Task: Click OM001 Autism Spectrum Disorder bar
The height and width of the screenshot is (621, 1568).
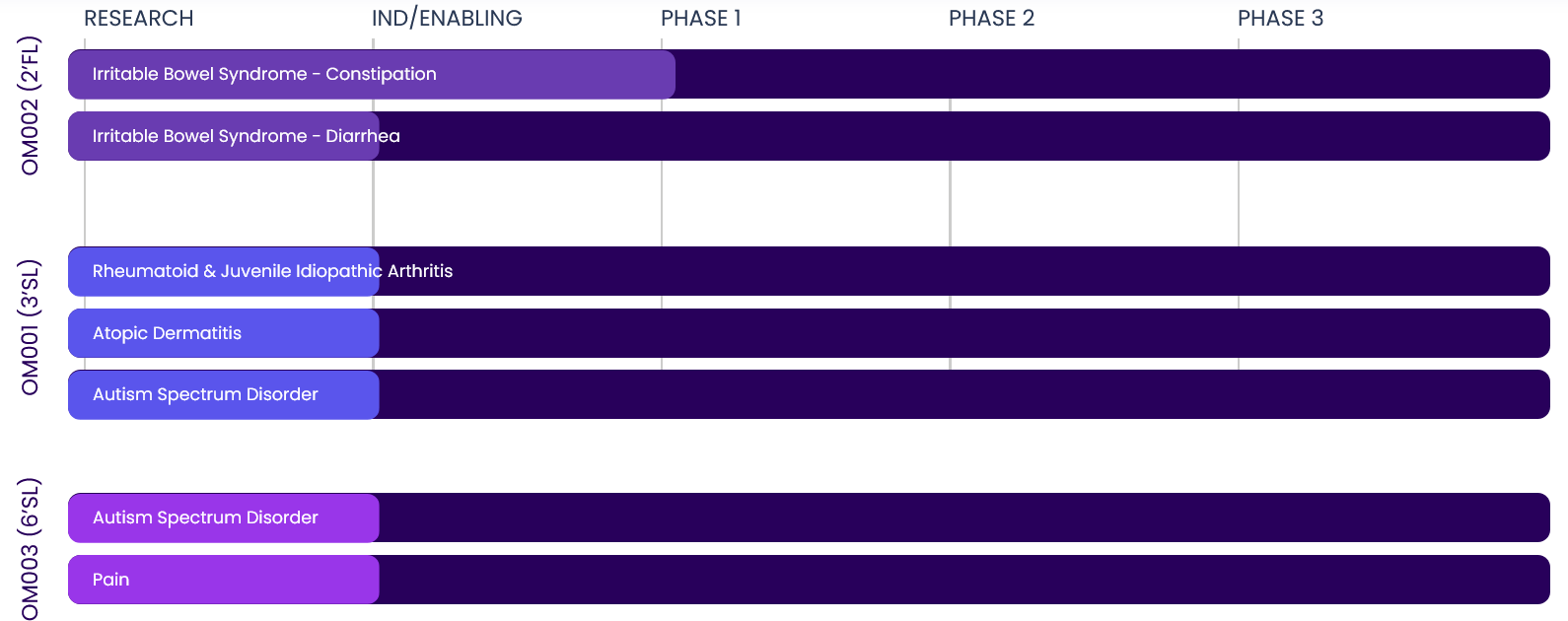Action: click(x=224, y=394)
